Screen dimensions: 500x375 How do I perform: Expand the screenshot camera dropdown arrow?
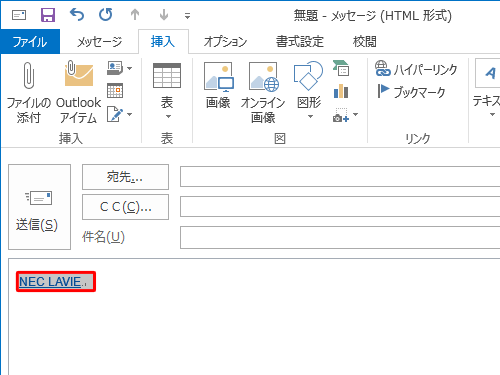(356, 114)
